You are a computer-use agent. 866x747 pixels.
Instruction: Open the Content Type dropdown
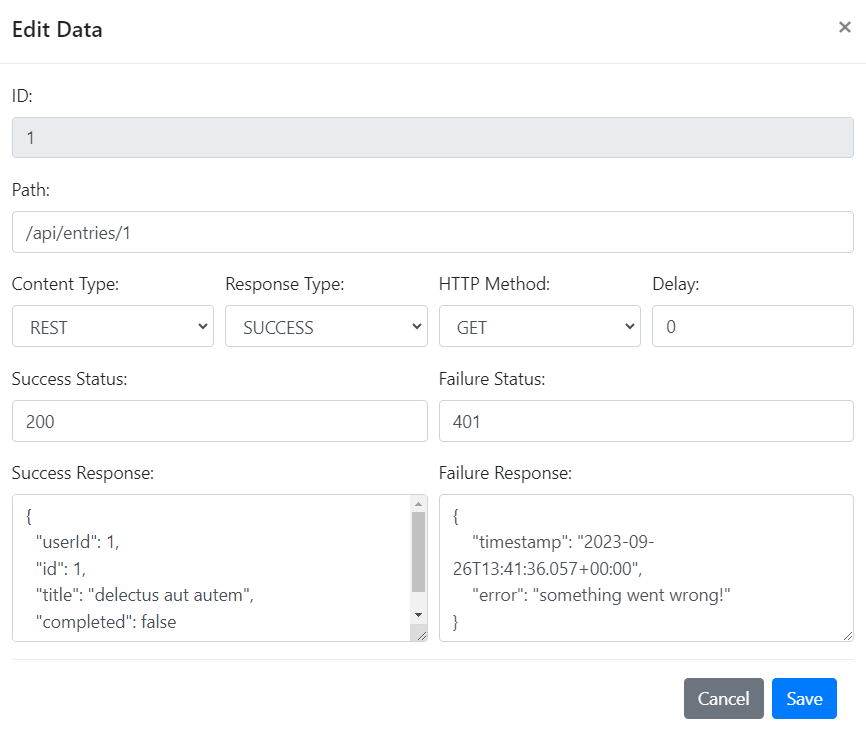(x=113, y=326)
